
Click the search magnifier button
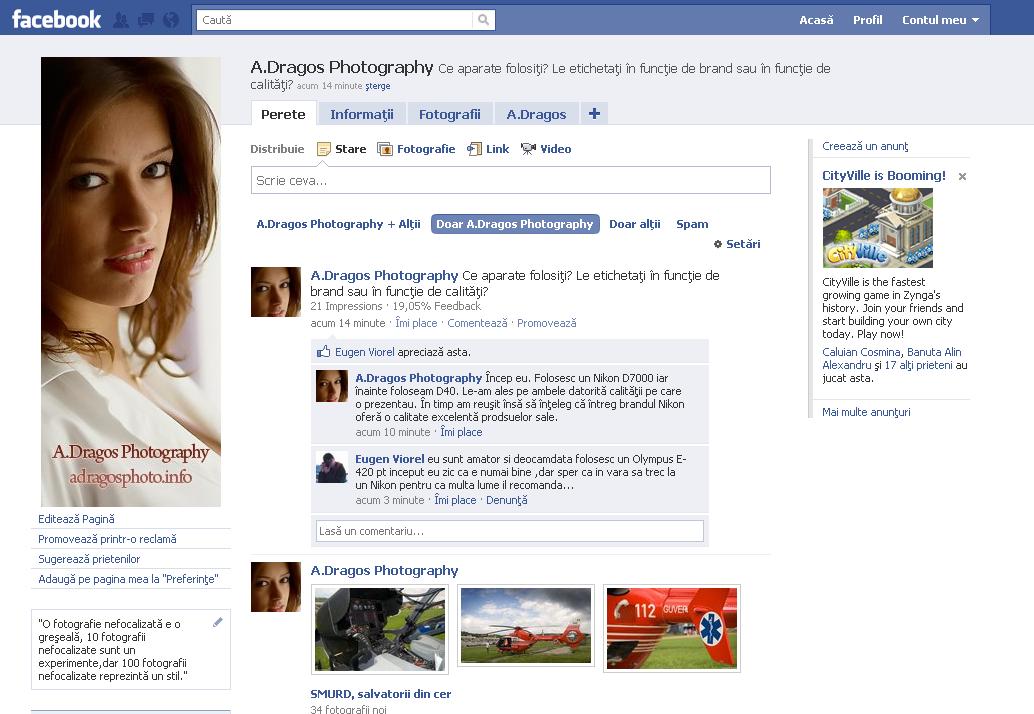484,20
